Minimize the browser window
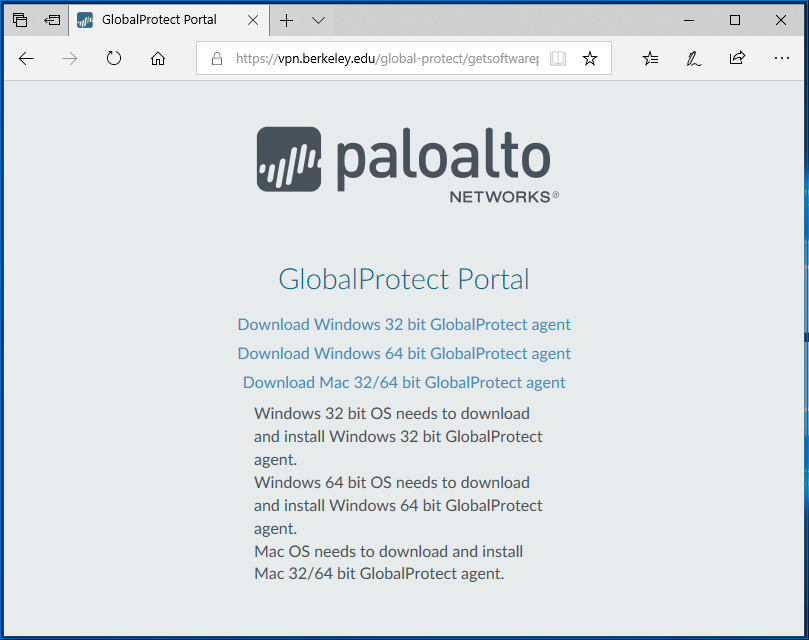The height and width of the screenshot is (640, 809). (689, 20)
